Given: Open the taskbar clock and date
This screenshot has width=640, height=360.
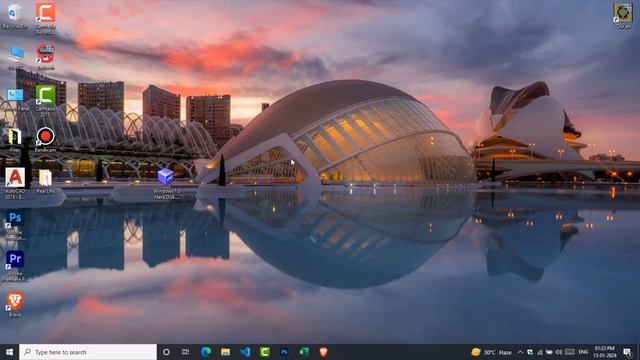Looking at the screenshot, I should coord(605,352).
